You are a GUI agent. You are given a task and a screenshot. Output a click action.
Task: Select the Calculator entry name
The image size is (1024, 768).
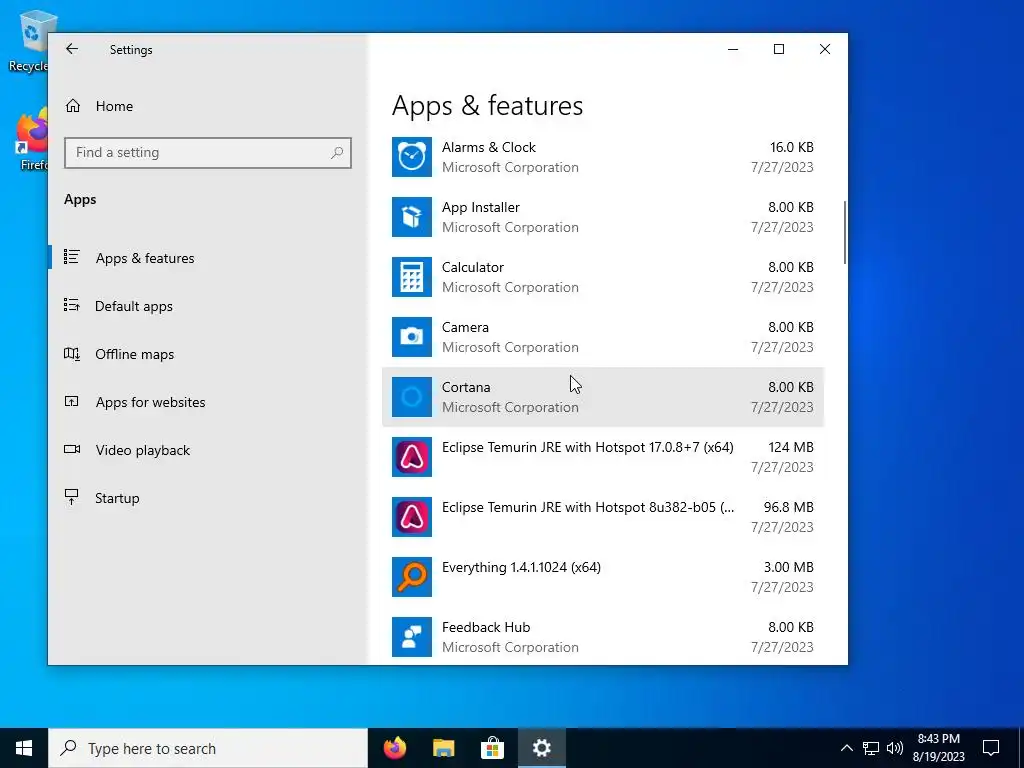(x=473, y=267)
